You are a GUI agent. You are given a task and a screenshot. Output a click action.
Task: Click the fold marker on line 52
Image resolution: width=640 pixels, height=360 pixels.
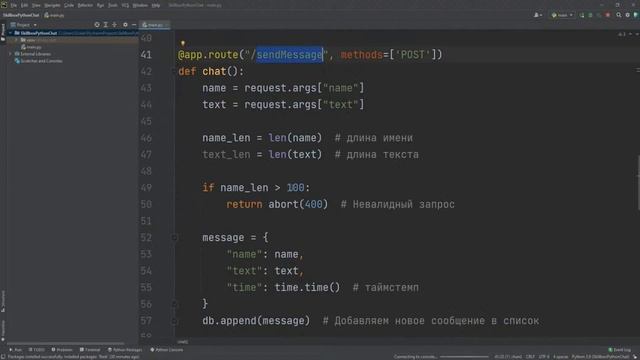[174, 238]
